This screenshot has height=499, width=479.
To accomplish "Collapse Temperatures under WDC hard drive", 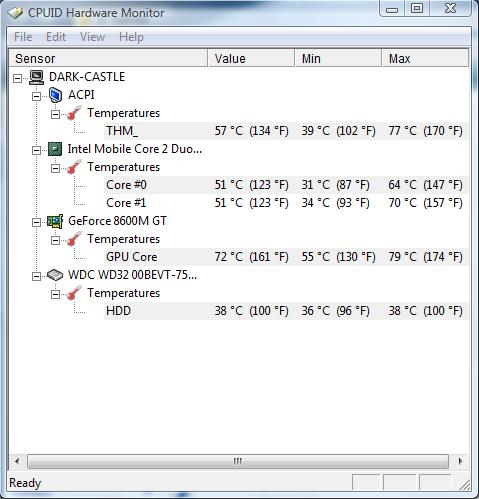I will pyautogui.click(x=55, y=294).
